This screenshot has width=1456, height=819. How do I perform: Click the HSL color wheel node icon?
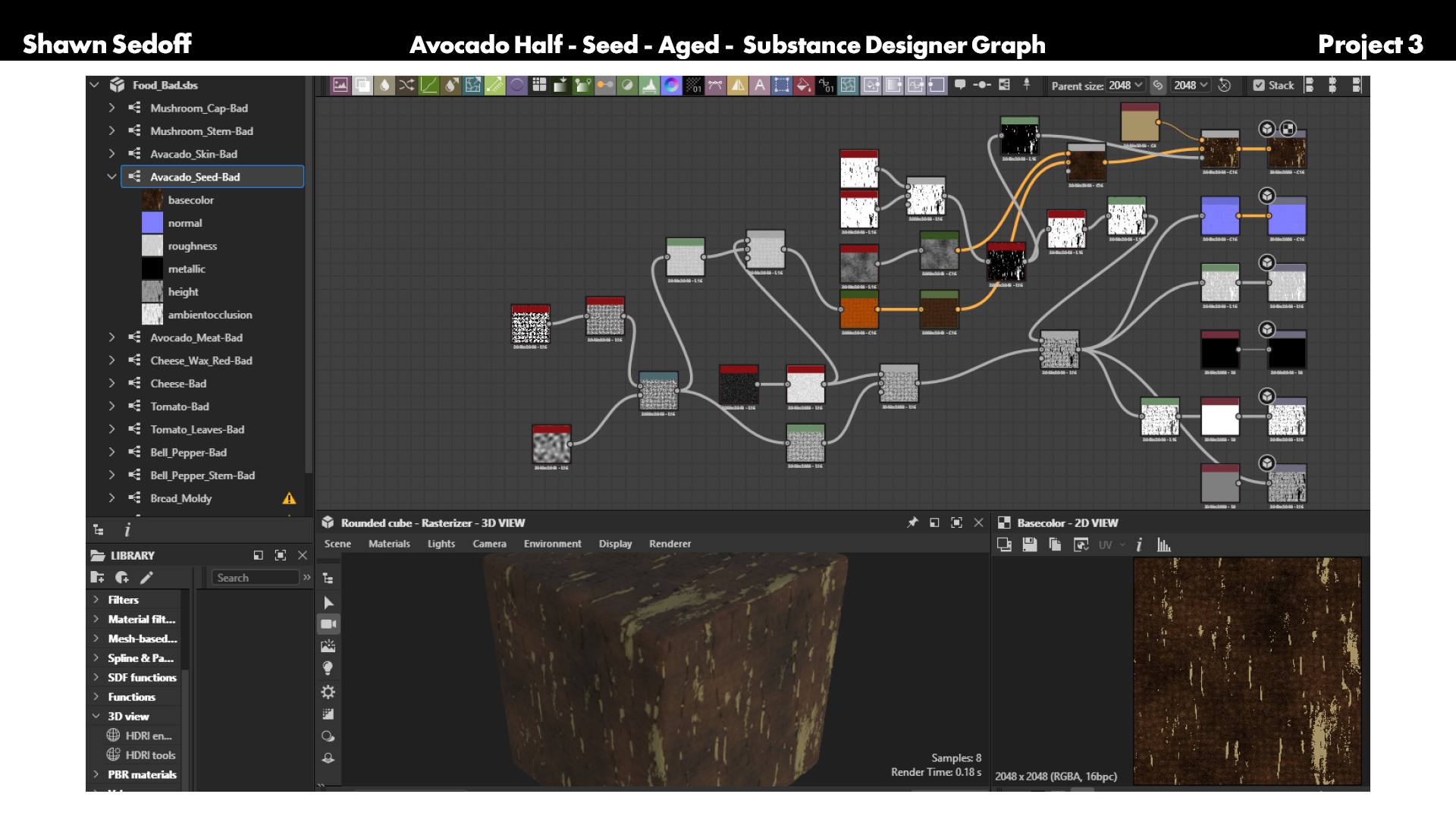tap(671, 85)
